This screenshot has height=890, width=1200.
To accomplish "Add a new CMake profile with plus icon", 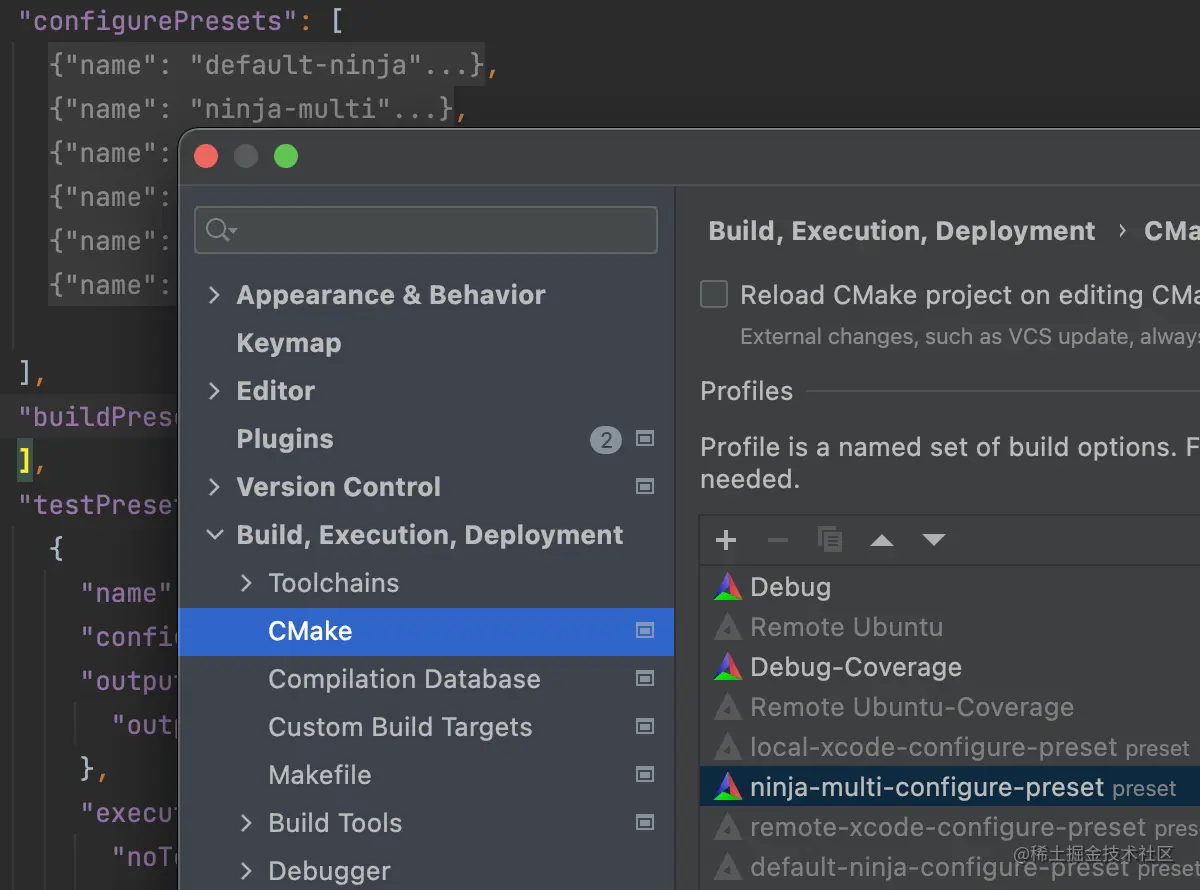I will [726, 540].
